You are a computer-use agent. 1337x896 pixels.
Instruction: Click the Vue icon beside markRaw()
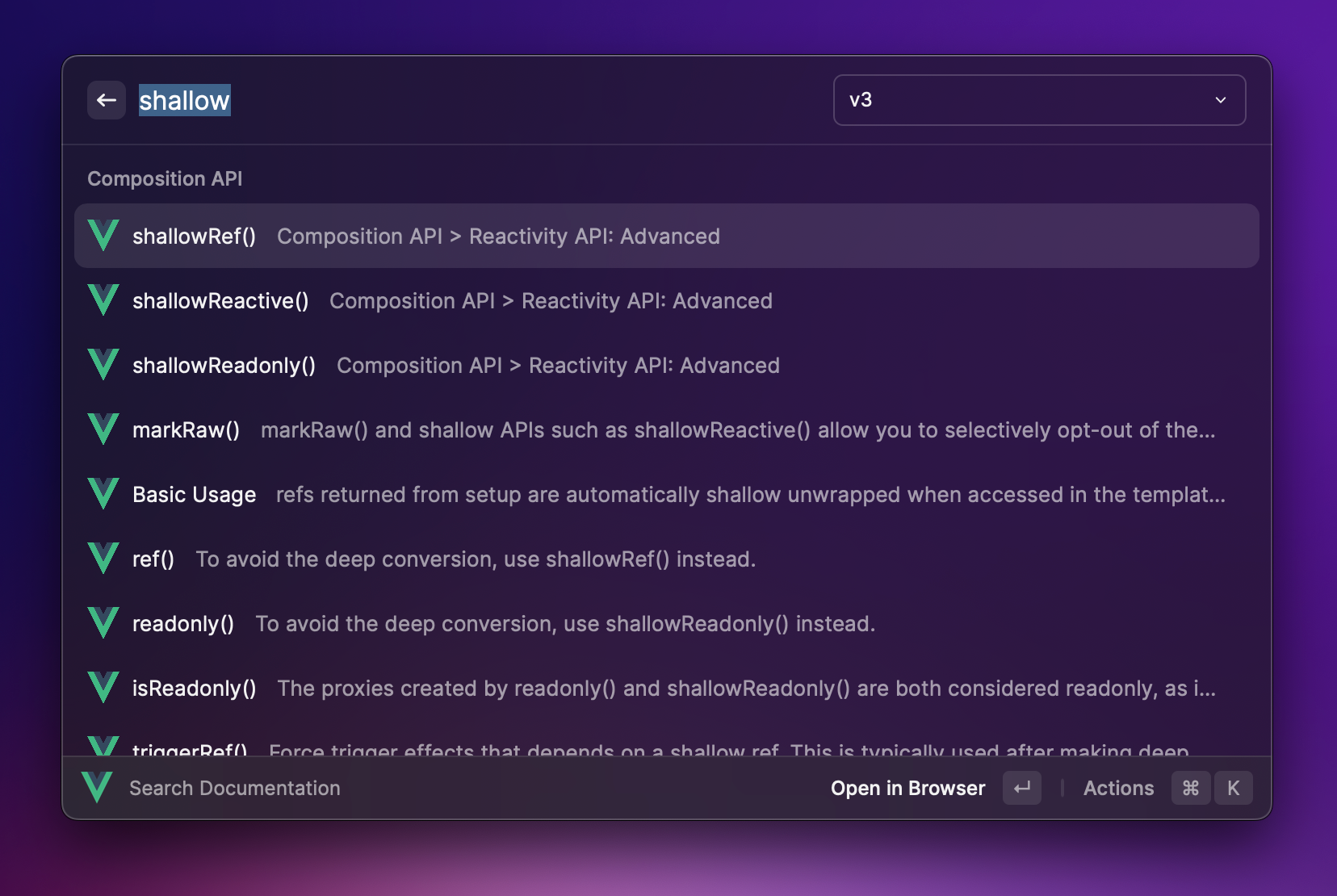(x=103, y=429)
